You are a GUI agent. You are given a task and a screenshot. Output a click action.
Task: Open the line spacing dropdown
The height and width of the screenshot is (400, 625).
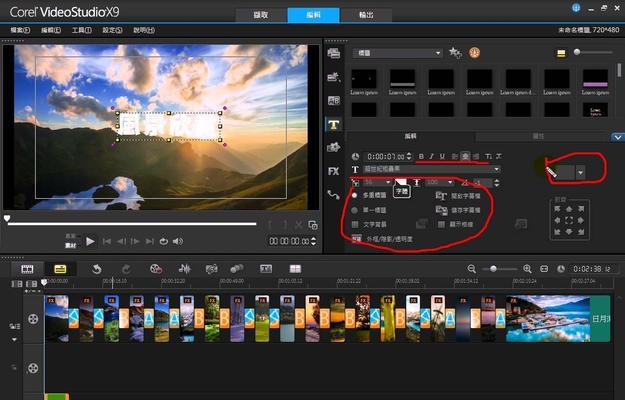pyautogui.click(x=440, y=182)
